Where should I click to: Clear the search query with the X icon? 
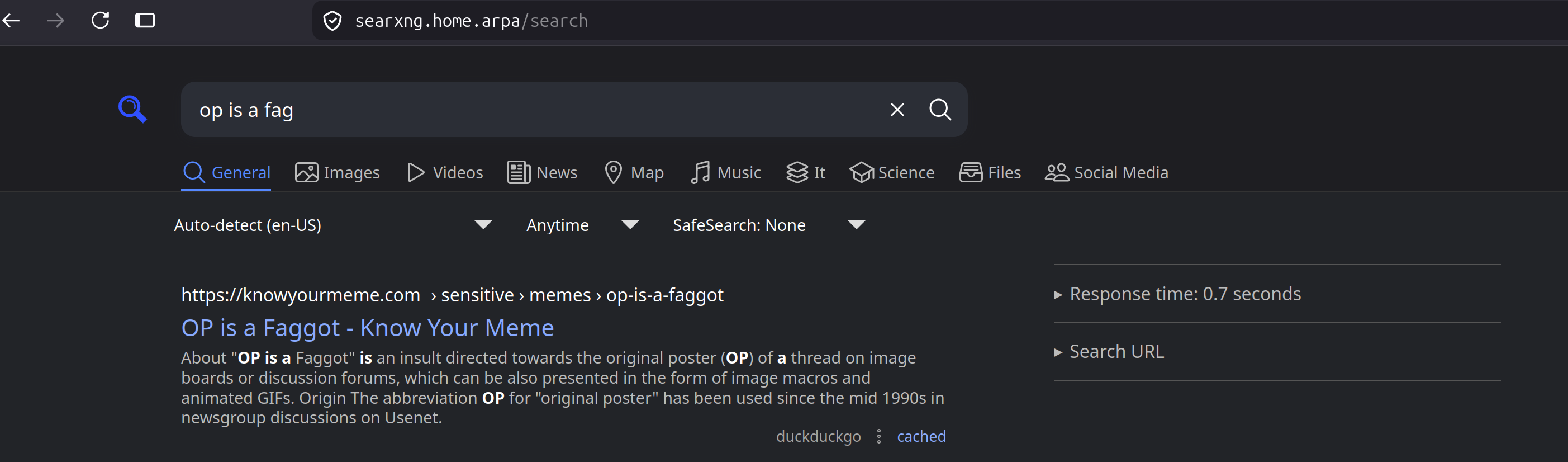[x=897, y=110]
